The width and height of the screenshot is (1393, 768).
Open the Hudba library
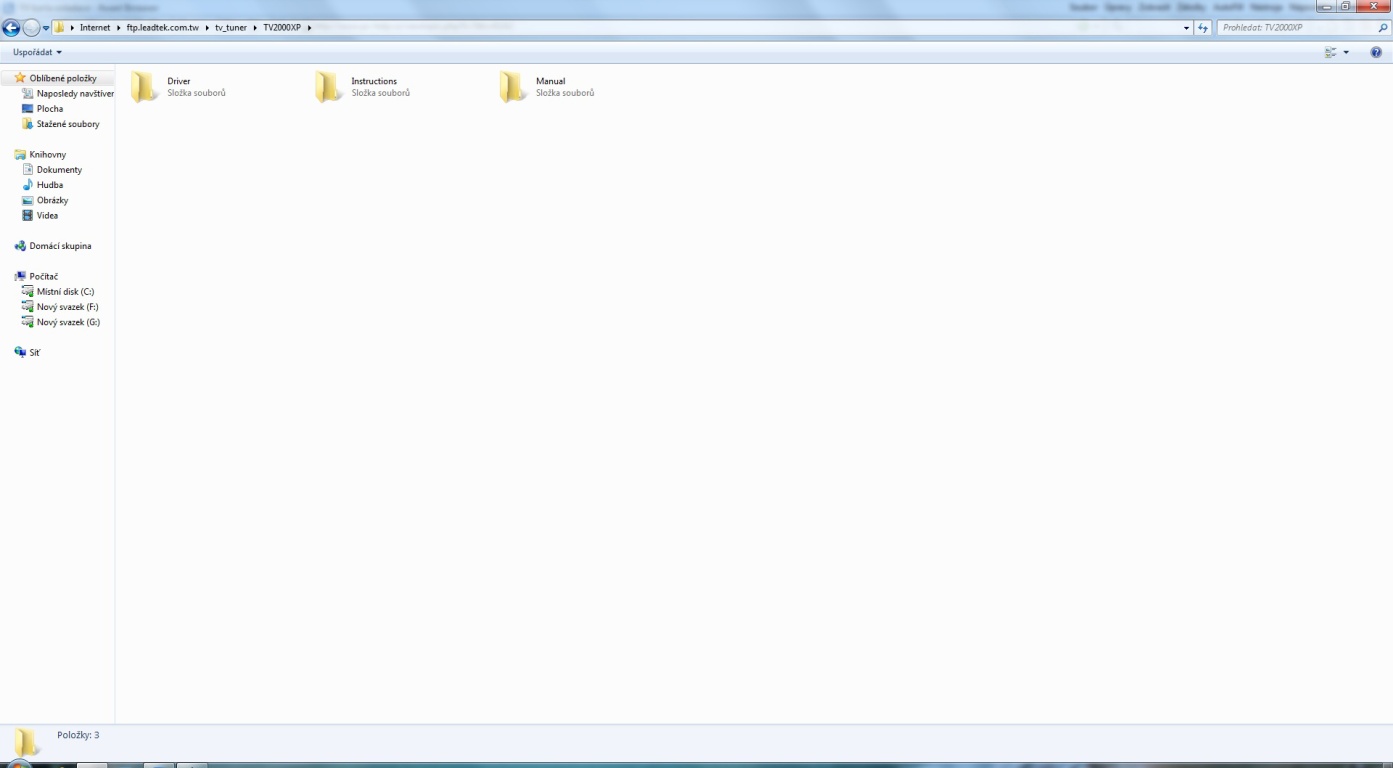pyautogui.click(x=50, y=185)
